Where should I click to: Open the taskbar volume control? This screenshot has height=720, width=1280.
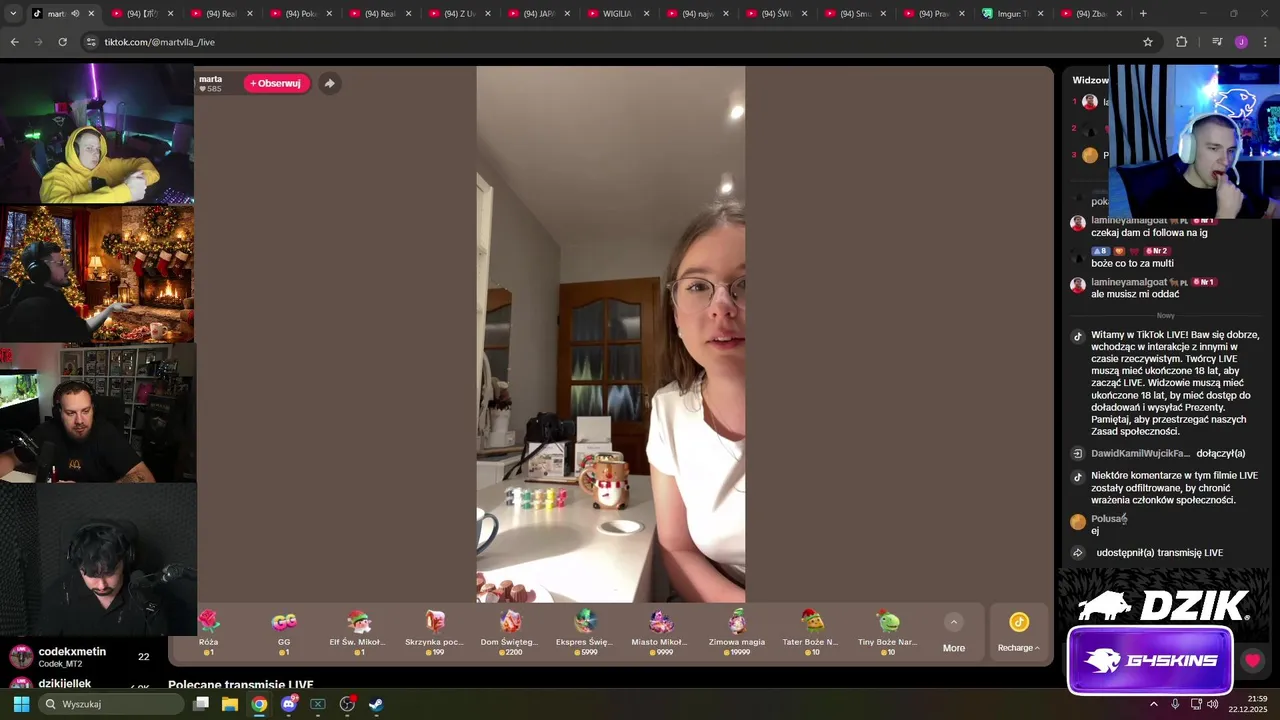(x=1213, y=704)
